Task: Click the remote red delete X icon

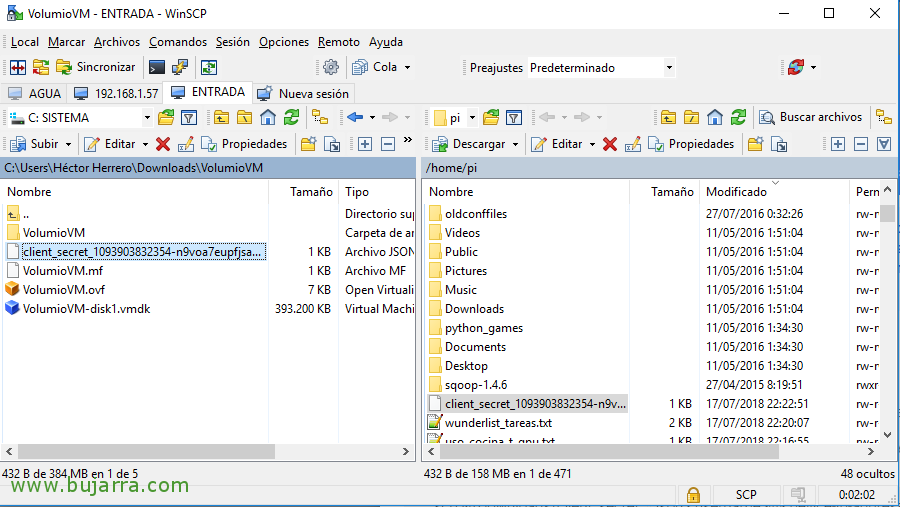Action: tap(610, 144)
